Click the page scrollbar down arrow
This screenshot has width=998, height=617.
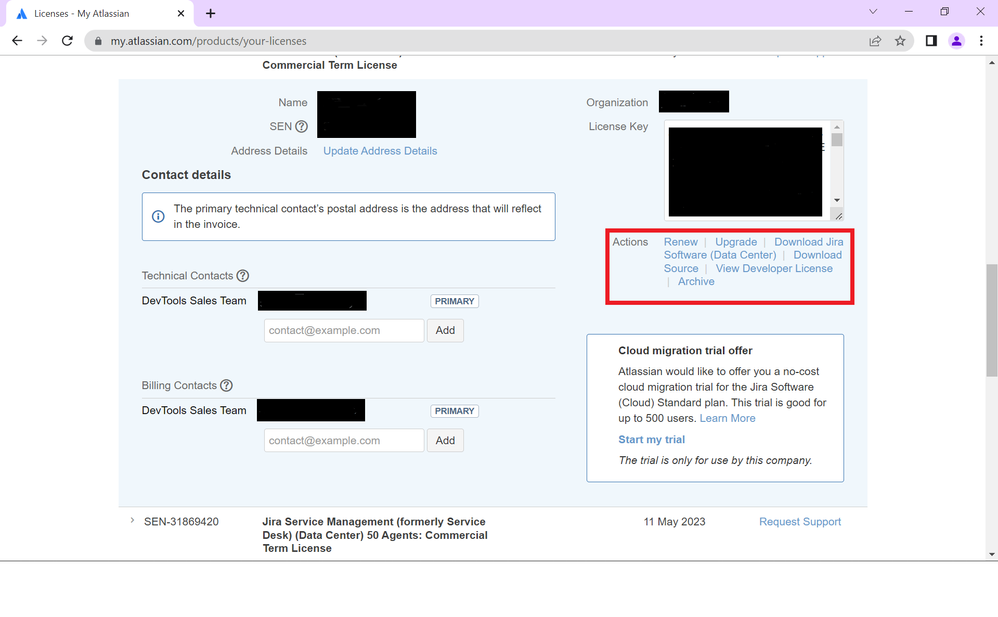click(992, 555)
